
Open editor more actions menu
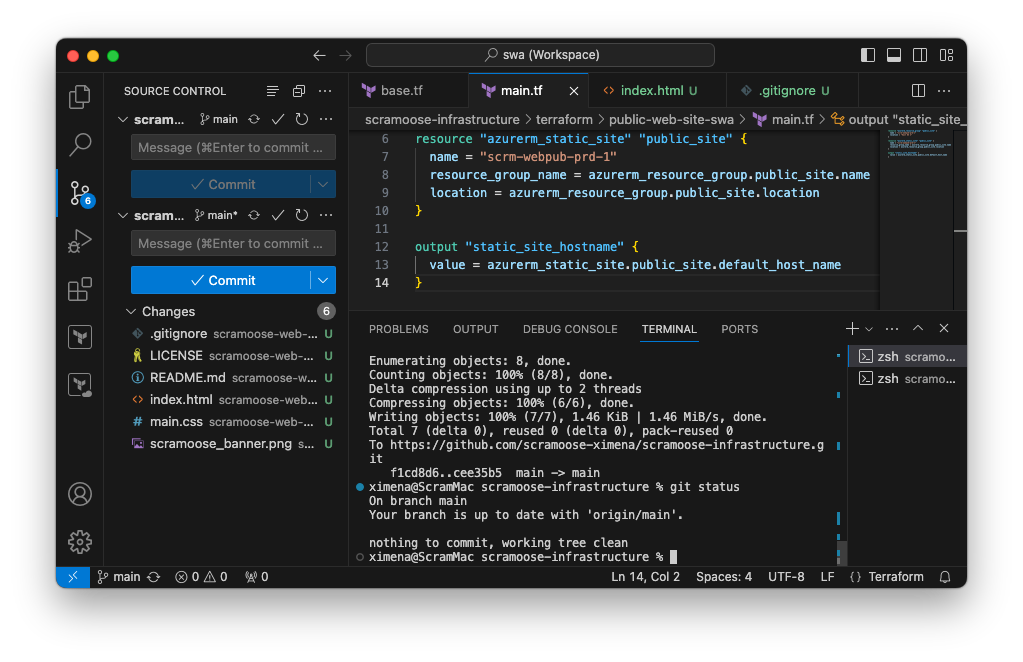pyautogui.click(x=944, y=91)
